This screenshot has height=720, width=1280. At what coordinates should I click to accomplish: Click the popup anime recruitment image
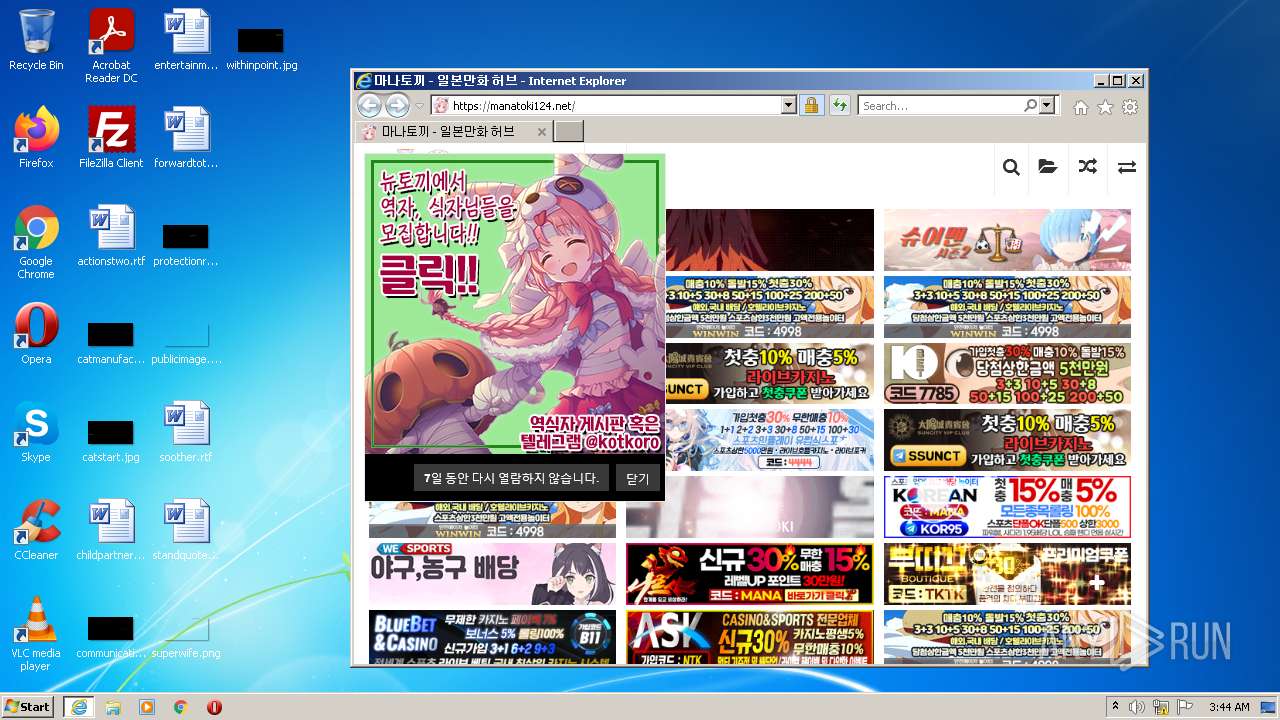(x=515, y=304)
